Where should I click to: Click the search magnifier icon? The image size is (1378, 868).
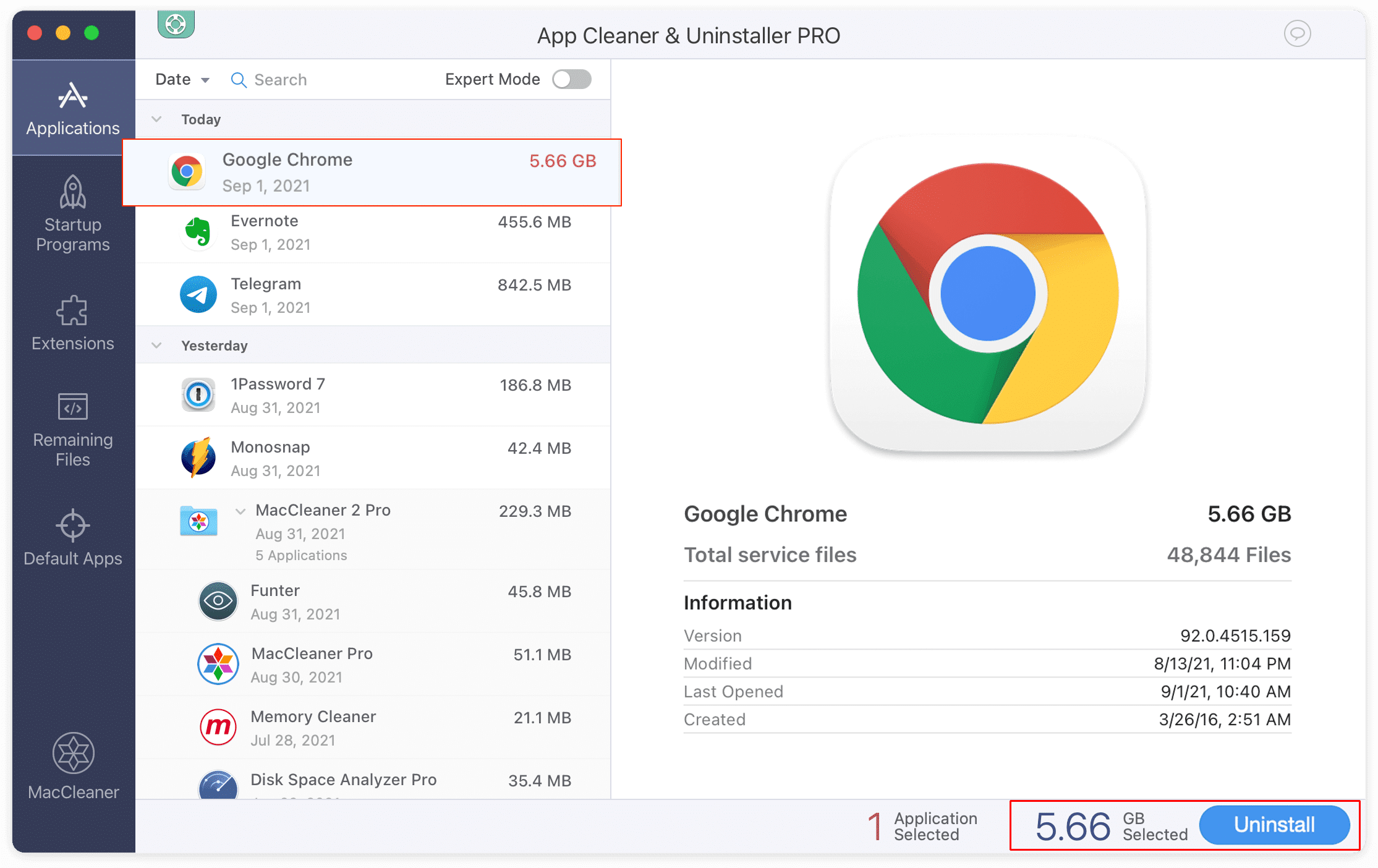click(239, 80)
